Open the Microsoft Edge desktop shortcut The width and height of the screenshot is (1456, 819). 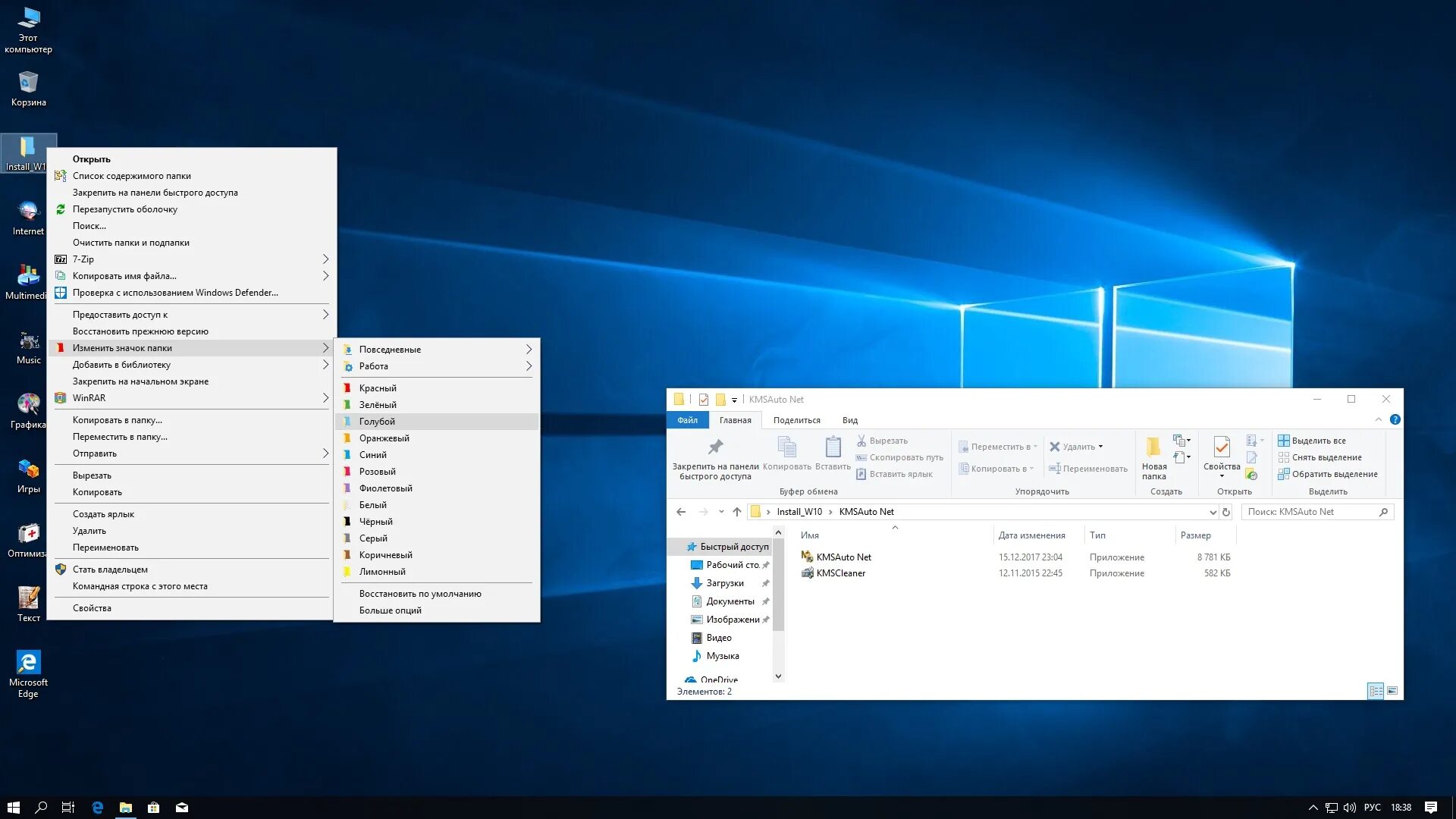28,673
